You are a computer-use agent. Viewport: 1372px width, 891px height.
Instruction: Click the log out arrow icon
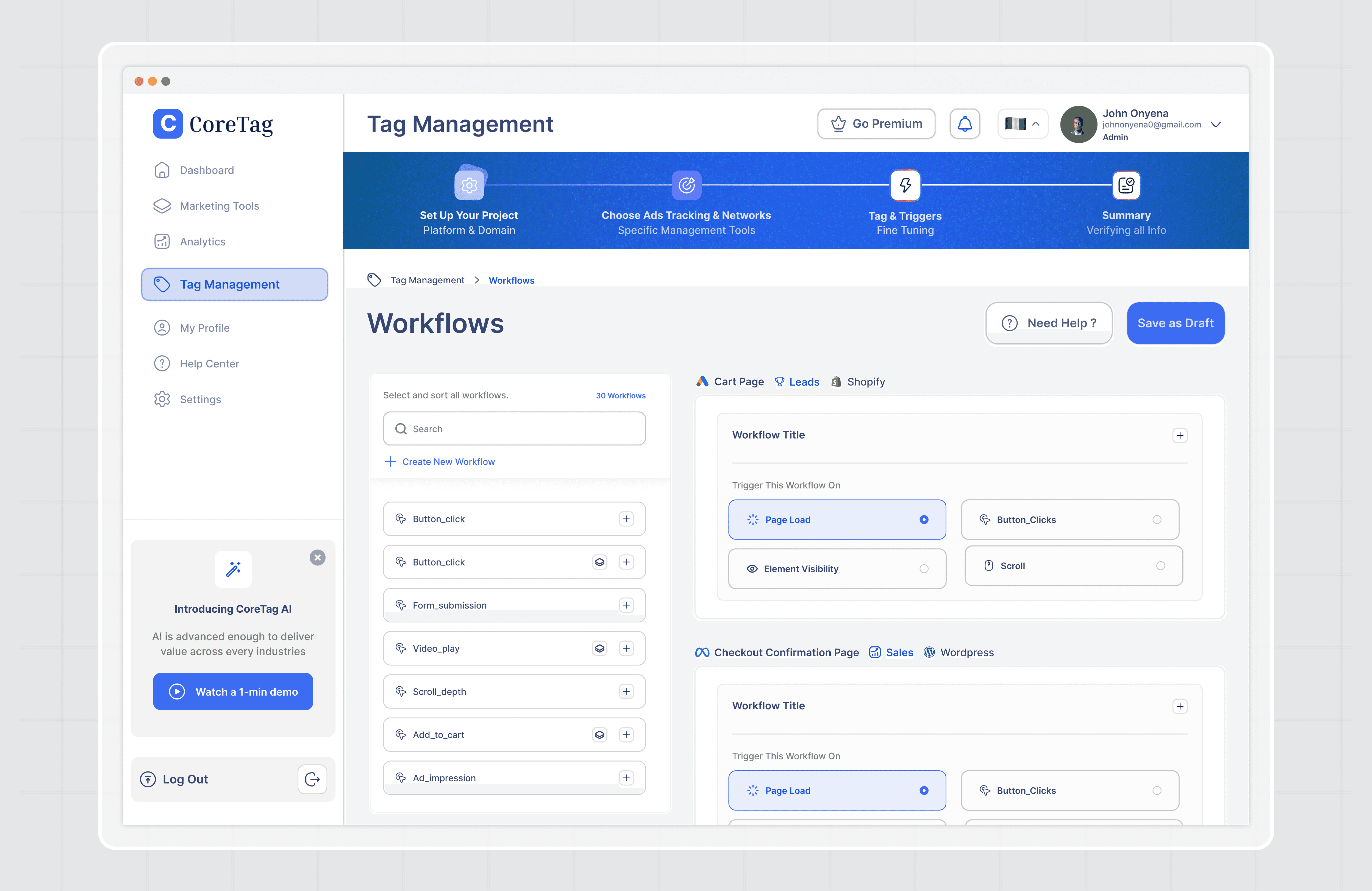(312, 779)
